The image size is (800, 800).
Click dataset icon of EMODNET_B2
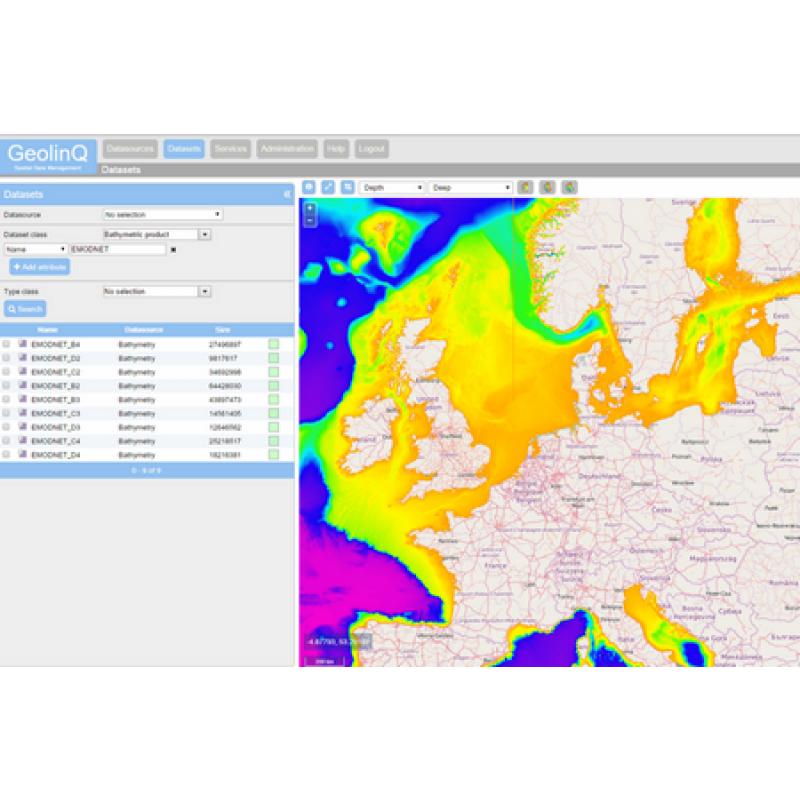coord(23,385)
